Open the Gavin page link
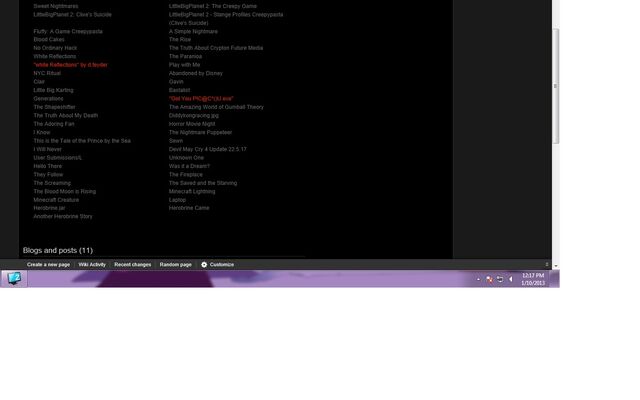This screenshot has height=400, width=640. [x=176, y=82]
